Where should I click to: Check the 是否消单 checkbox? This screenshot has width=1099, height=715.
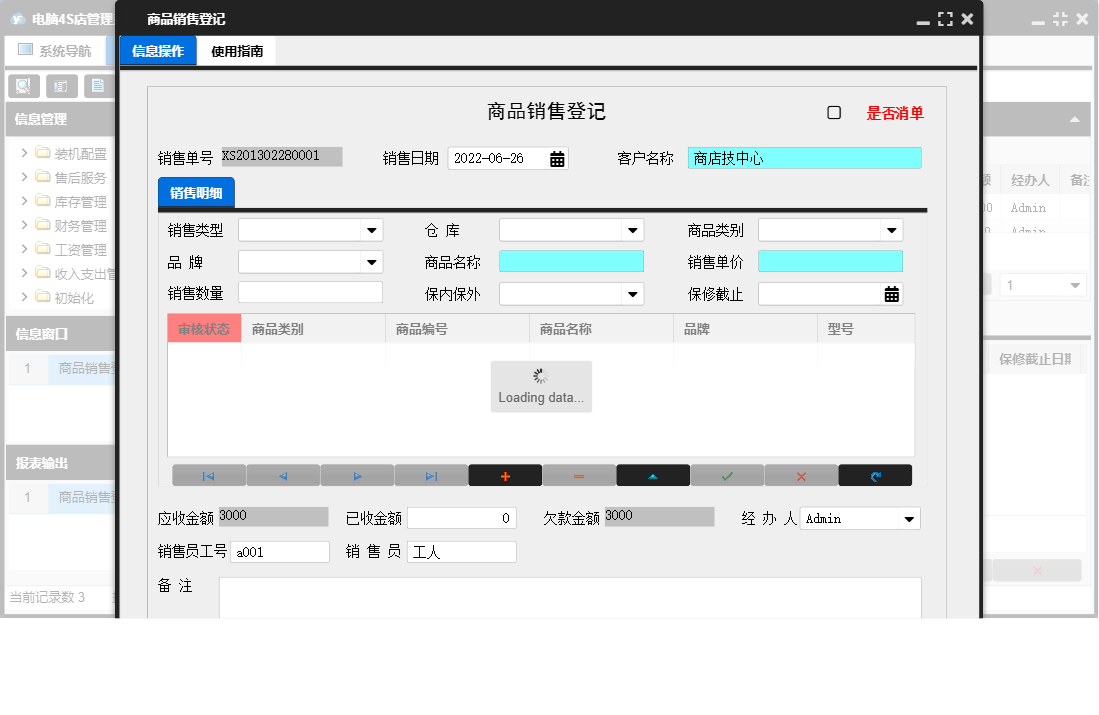835,113
